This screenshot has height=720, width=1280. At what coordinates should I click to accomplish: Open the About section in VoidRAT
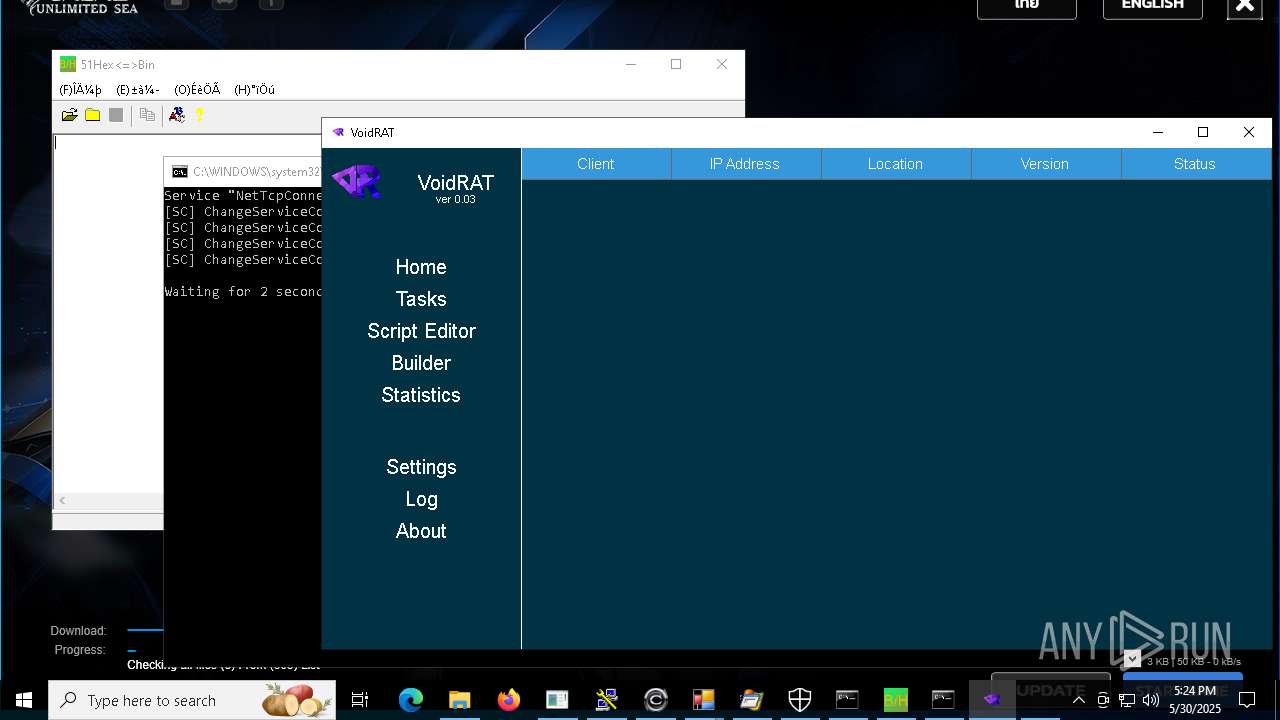tap(421, 531)
